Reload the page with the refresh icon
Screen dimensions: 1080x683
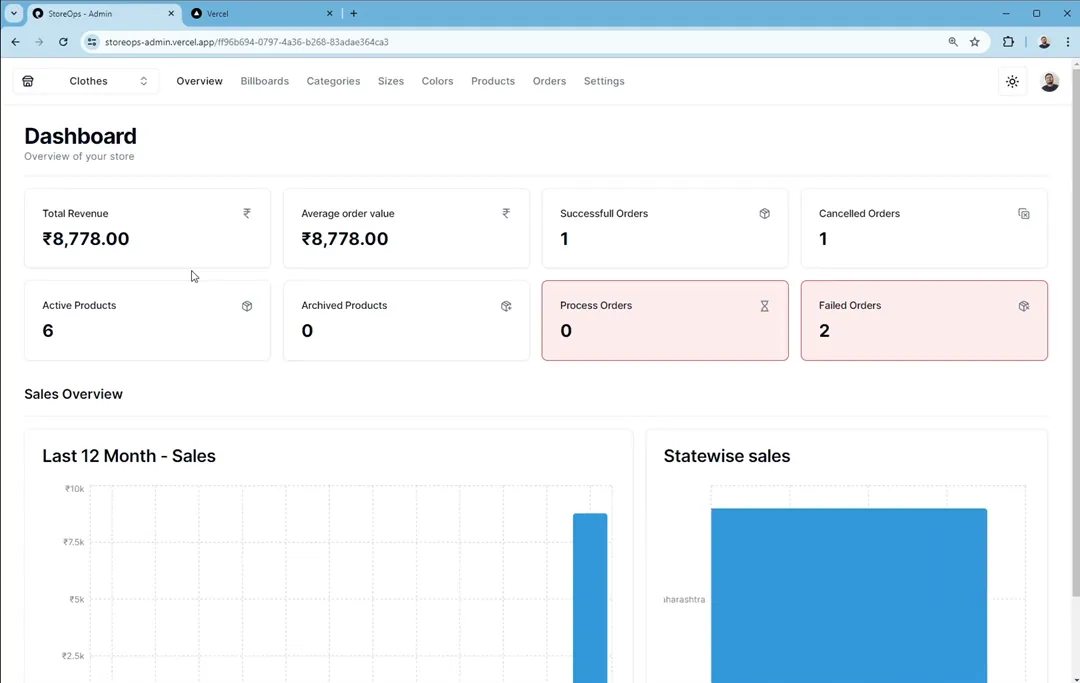coord(63,42)
